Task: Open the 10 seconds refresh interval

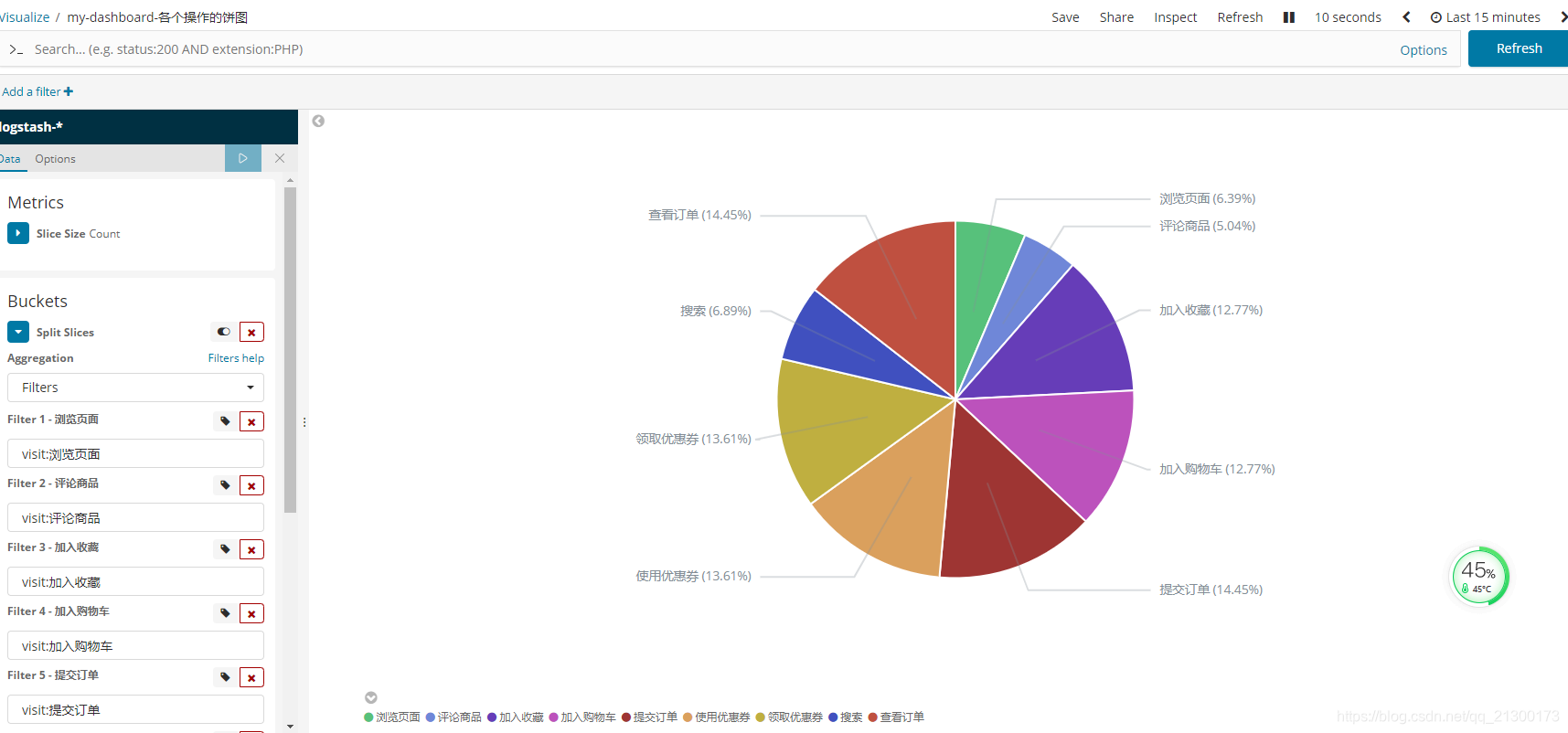Action: 1348,17
